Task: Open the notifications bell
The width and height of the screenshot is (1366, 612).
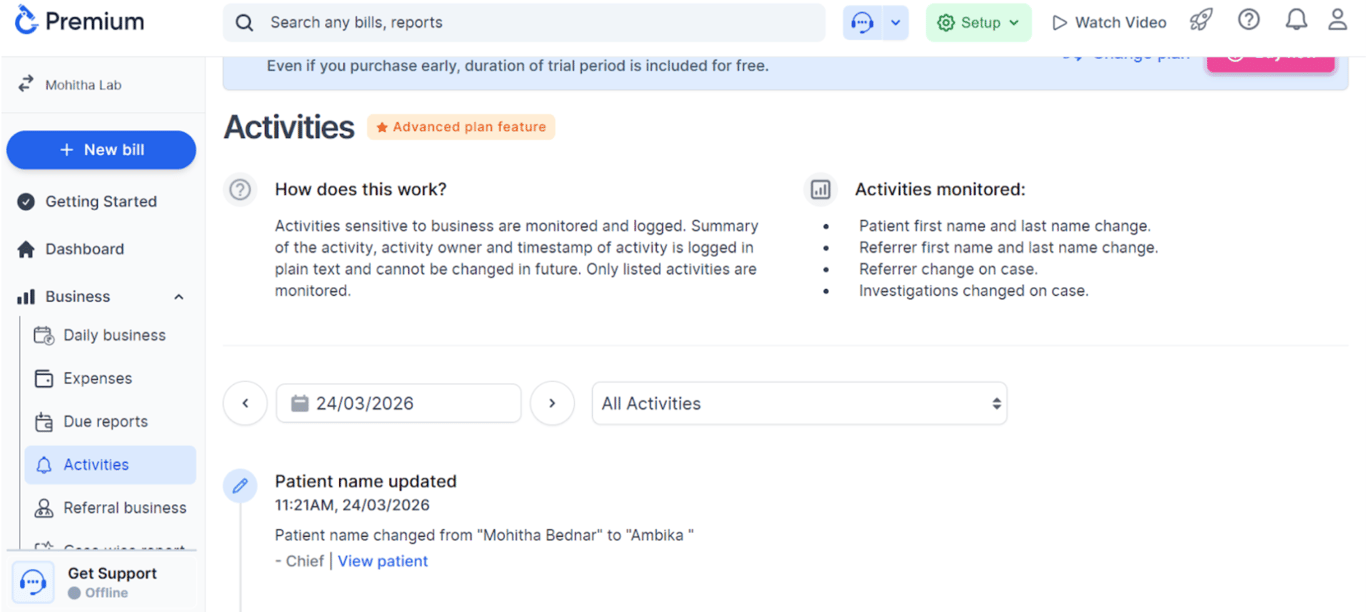Action: (x=1296, y=19)
